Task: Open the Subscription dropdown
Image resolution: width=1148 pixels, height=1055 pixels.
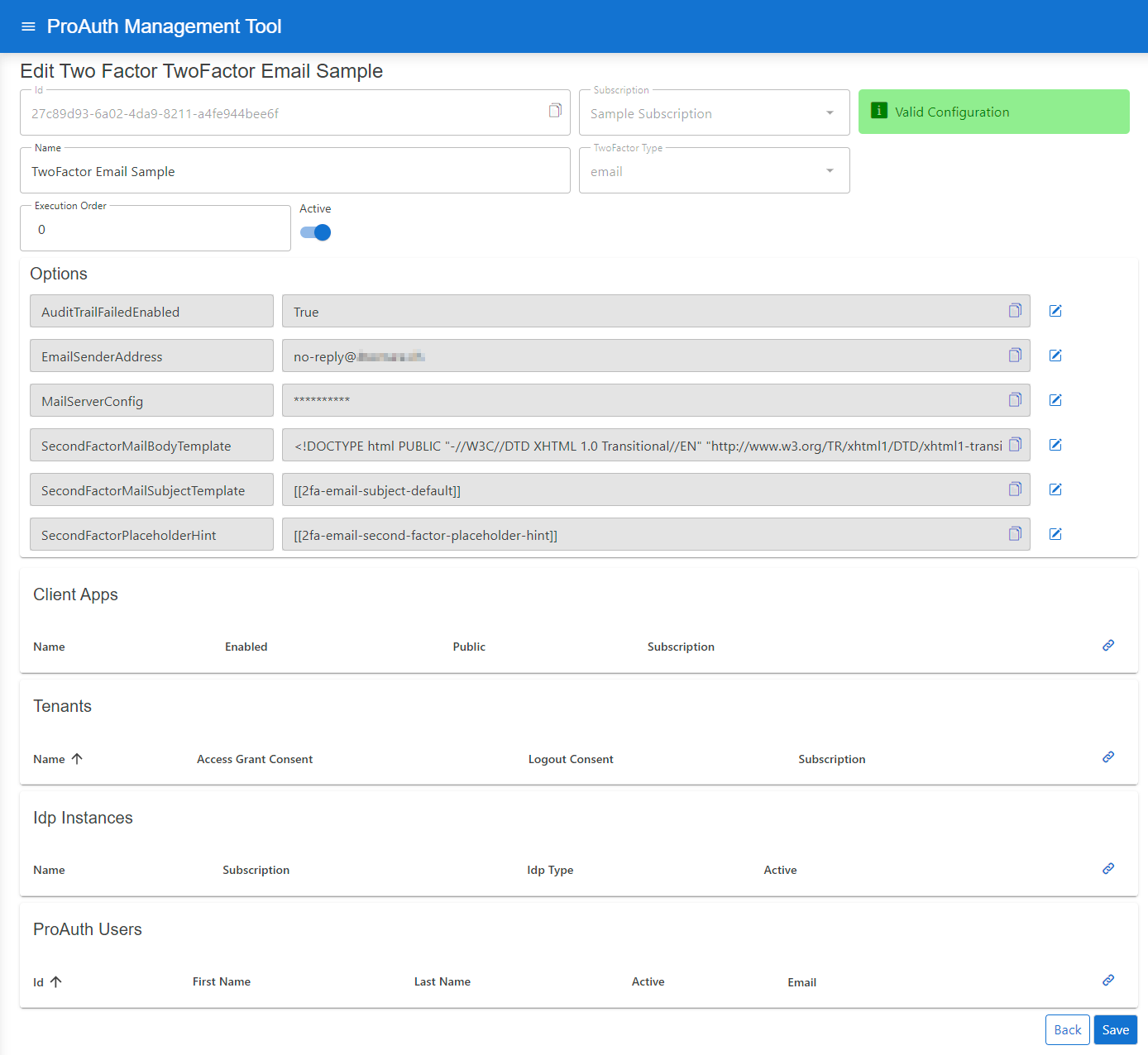Action: point(714,113)
